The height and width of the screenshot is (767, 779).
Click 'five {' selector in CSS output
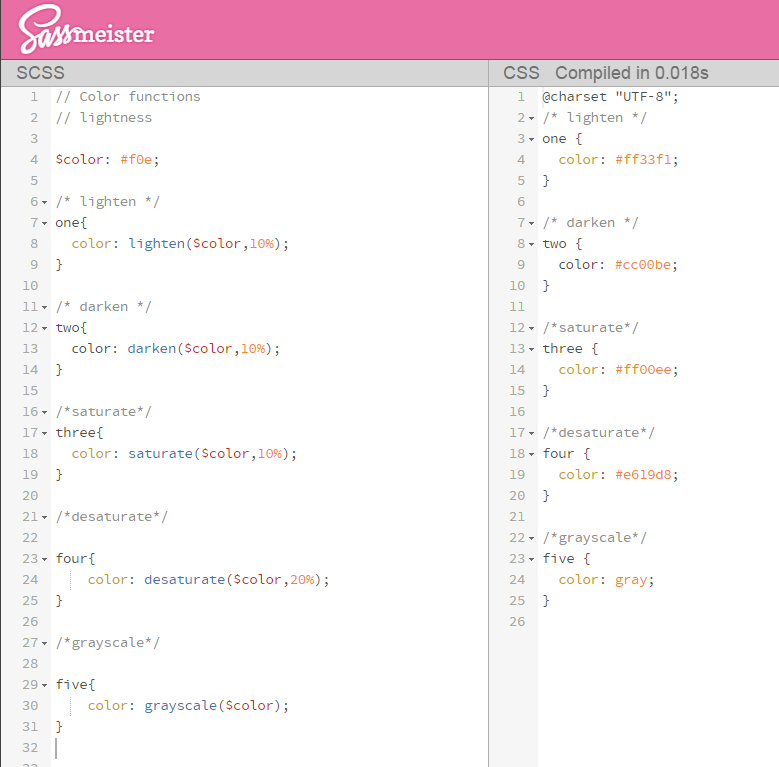tap(566, 559)
